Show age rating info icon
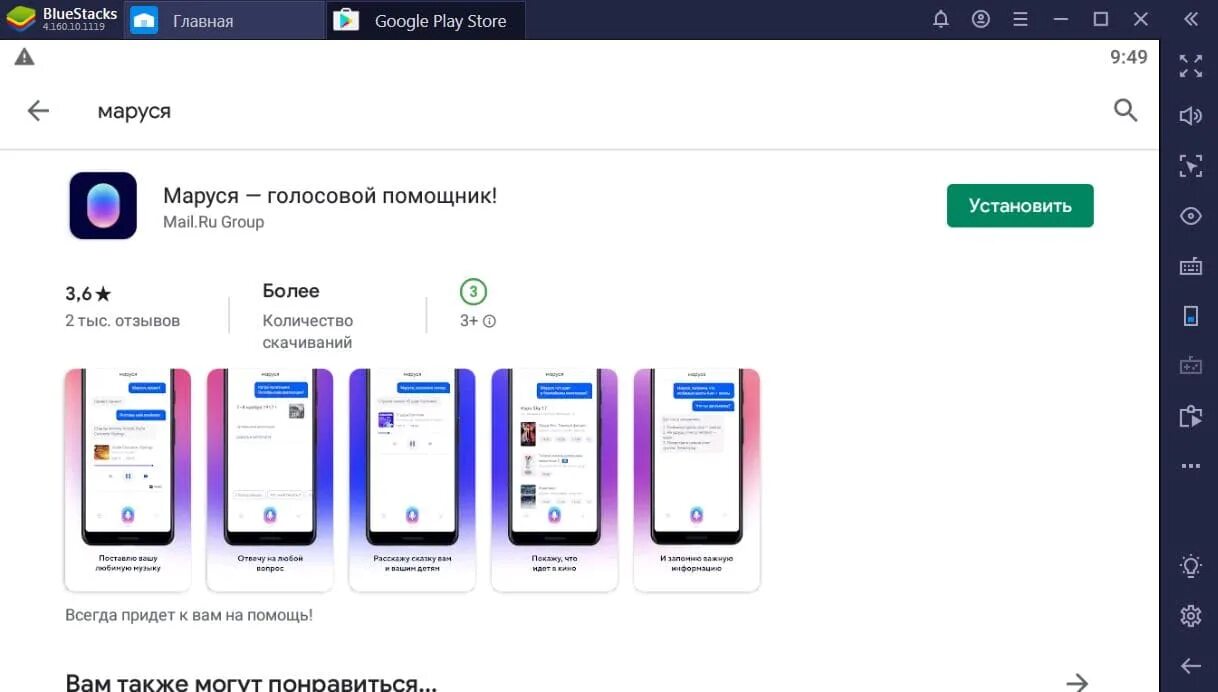Viewport: 1218px width, 692px height. click(x=490, y=321)
